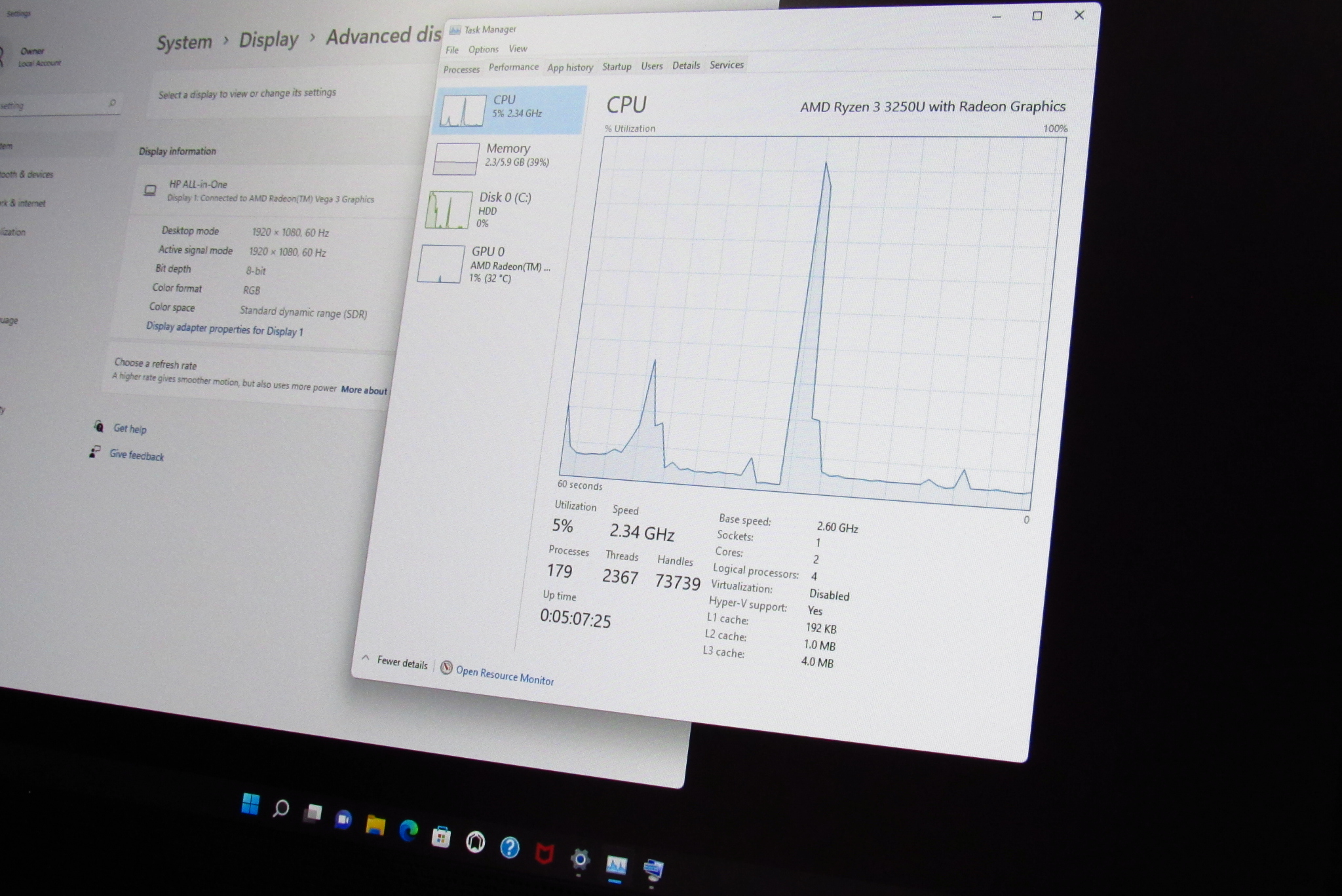Click the '0:05:07:25' up time value
Image resolution: width=1342 pixels, height=896 pixels.
click(x=575, y=618)
